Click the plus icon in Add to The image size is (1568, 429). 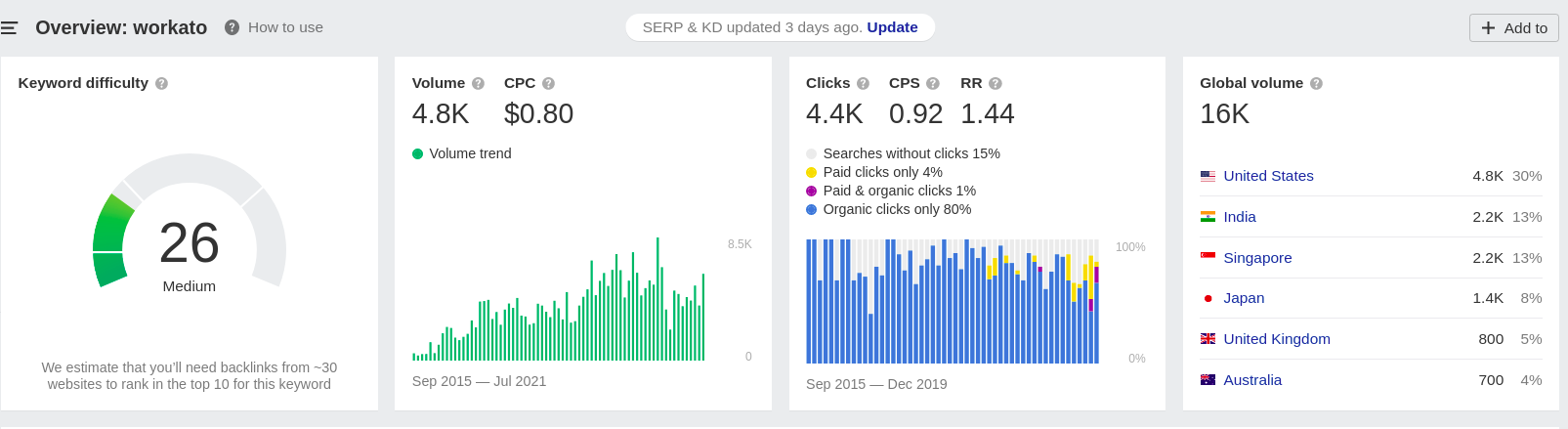(1488, 28)
